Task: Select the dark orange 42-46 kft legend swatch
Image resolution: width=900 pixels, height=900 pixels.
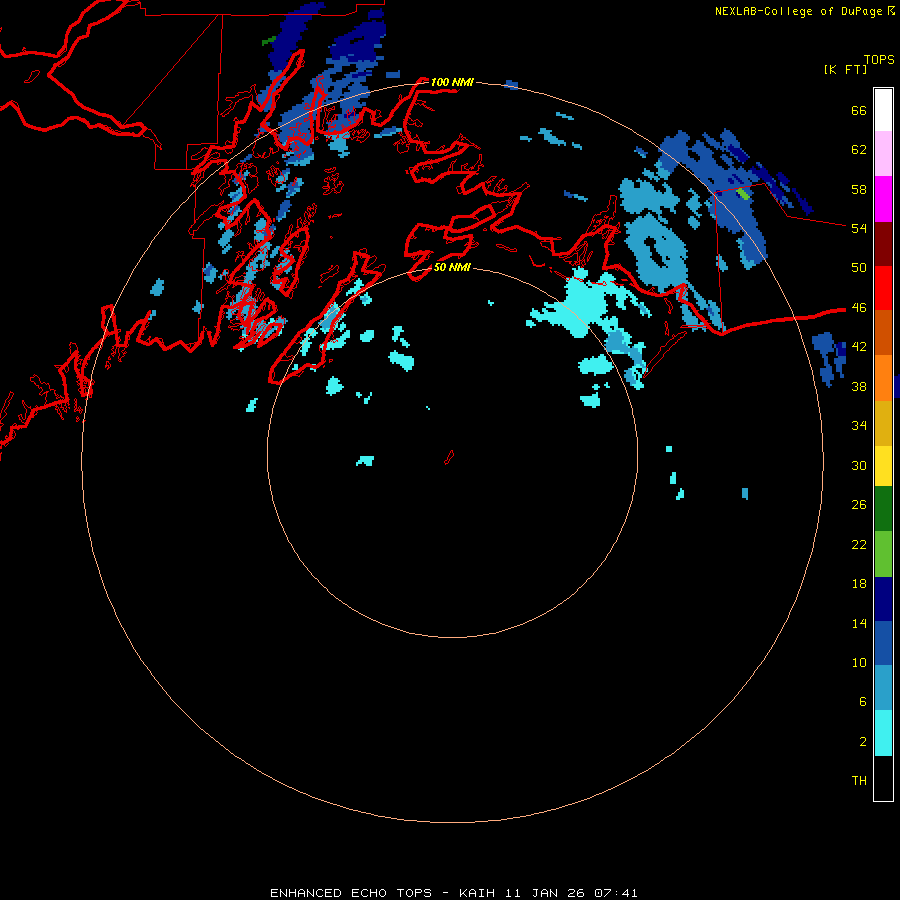Action: [883, 333]
